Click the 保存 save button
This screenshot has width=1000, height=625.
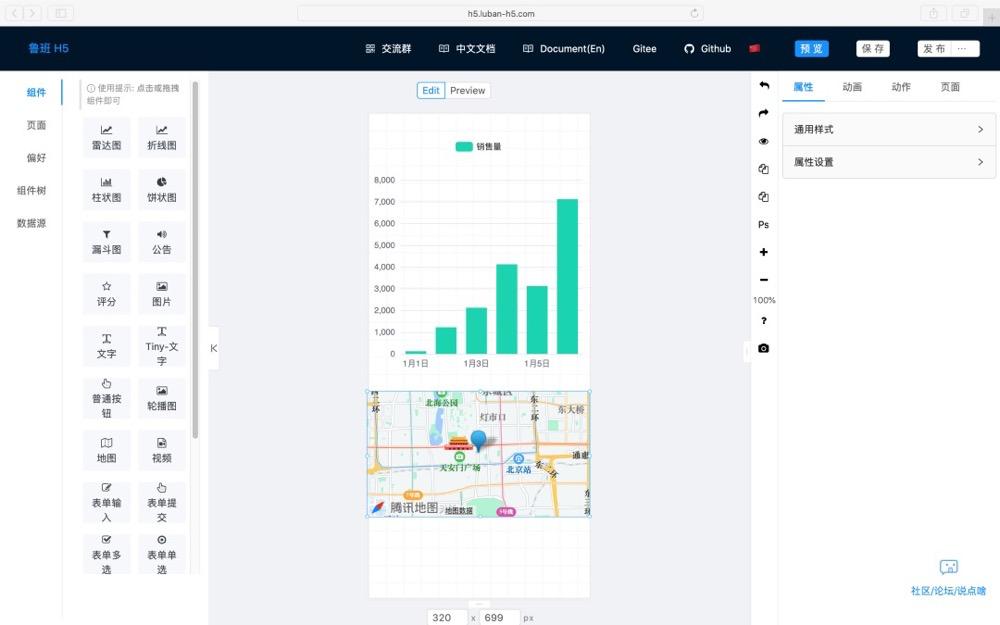point(872,48)
